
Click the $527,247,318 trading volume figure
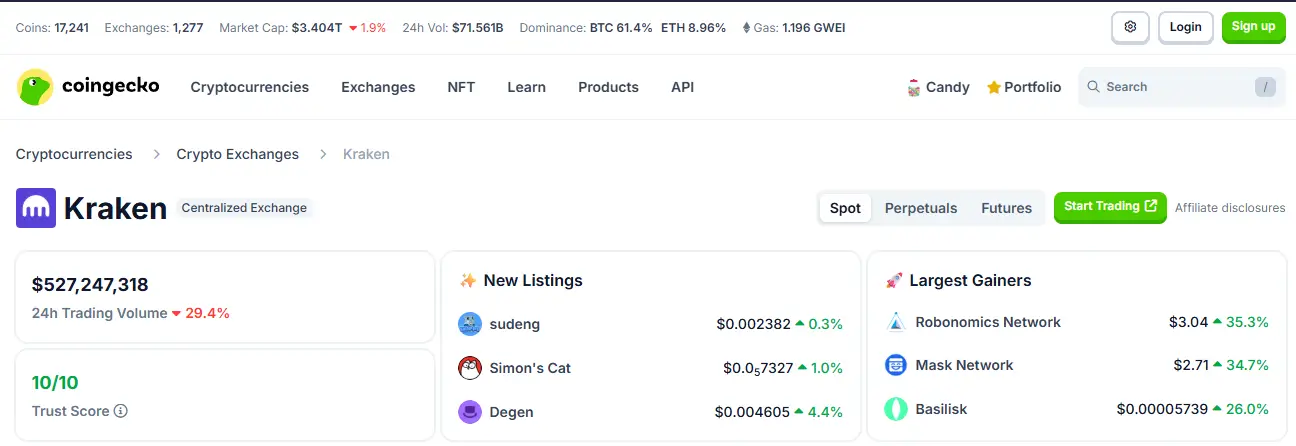coord(90,285)
